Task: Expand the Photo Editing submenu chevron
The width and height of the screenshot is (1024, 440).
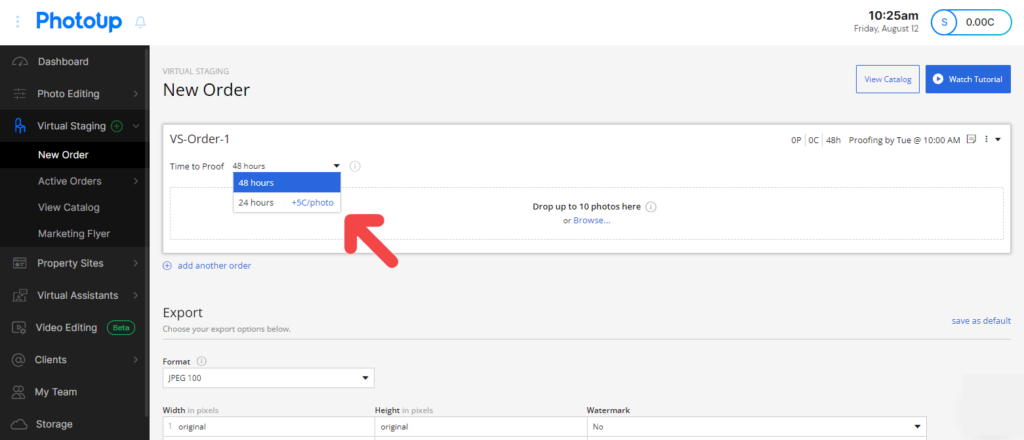Action: click(136, 94)
